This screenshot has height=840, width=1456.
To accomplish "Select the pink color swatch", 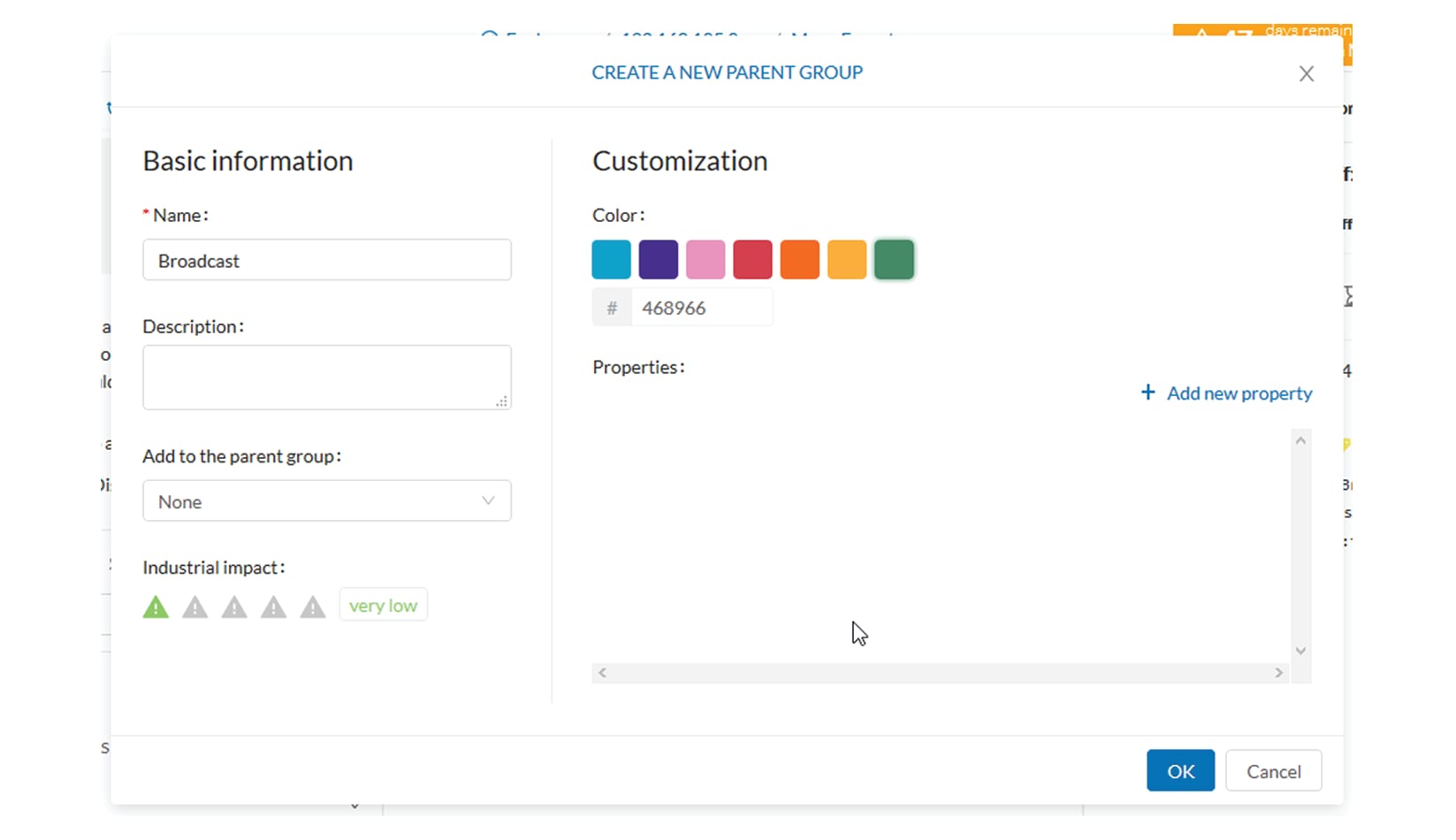I will (705, 260).
